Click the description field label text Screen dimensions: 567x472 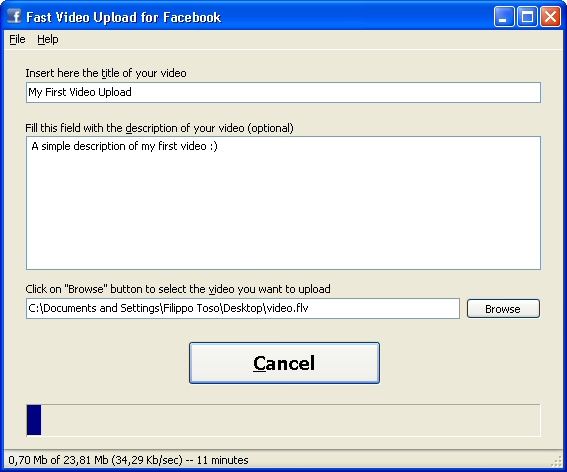tap(159, 128)
